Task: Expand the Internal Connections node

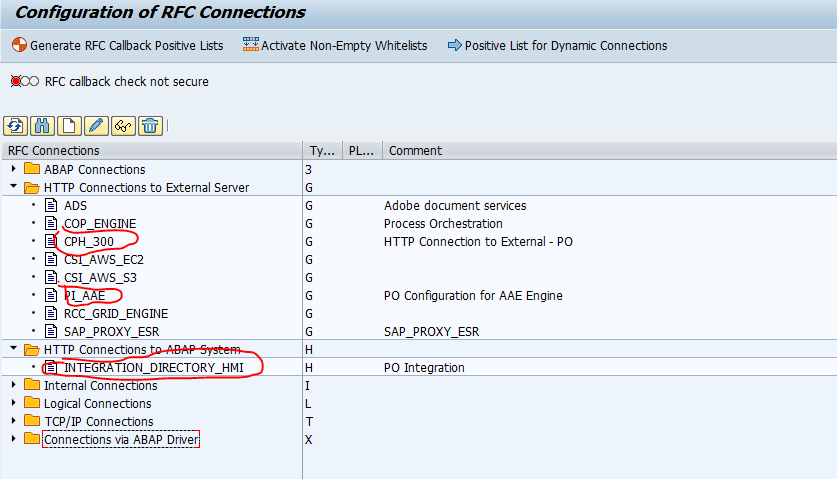Action: (x=14, y=384)
